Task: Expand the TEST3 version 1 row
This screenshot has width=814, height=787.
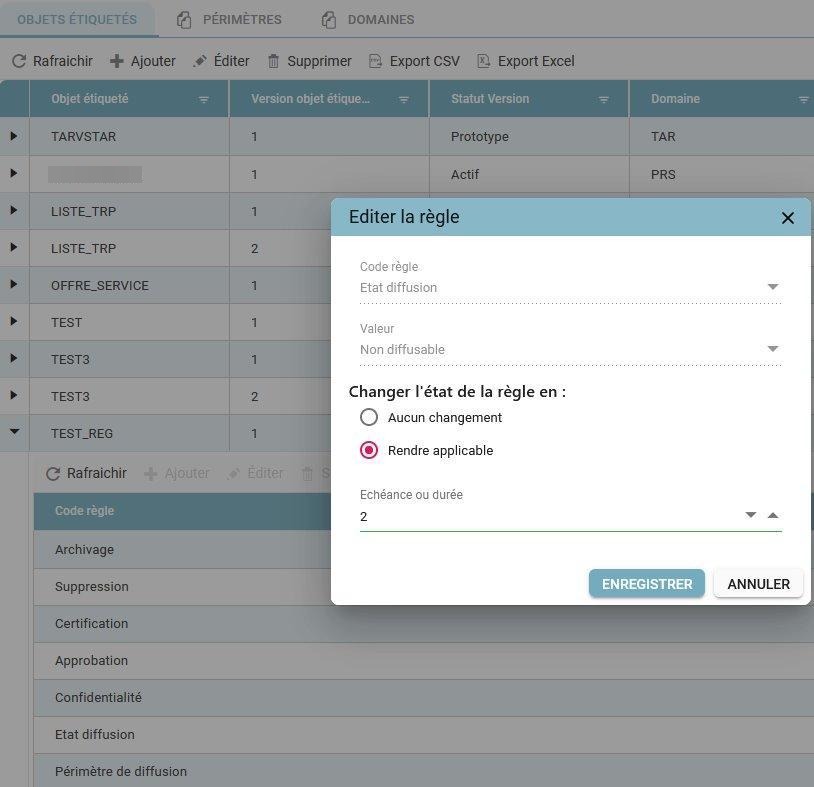Action: tap(14, 358)
